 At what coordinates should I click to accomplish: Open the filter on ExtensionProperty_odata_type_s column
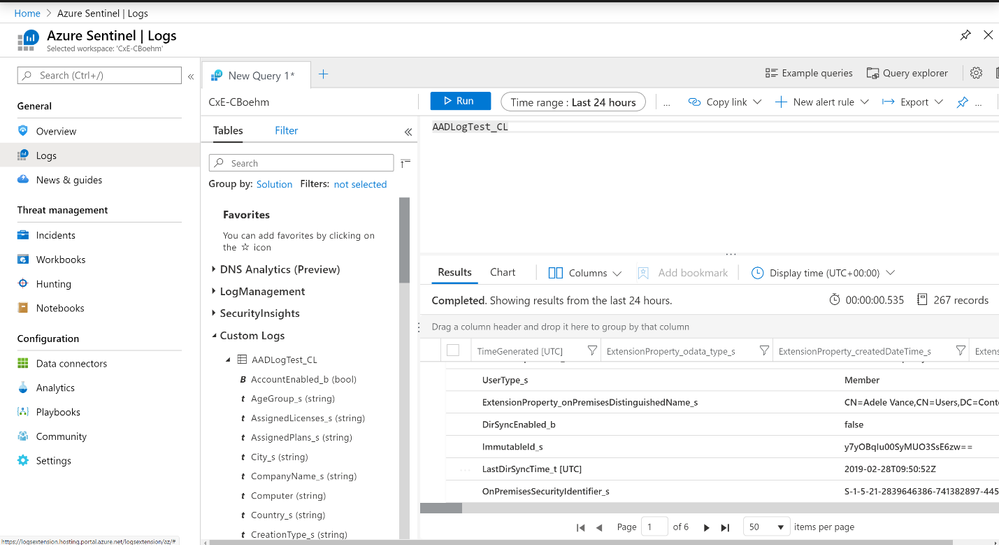(764, 351)
